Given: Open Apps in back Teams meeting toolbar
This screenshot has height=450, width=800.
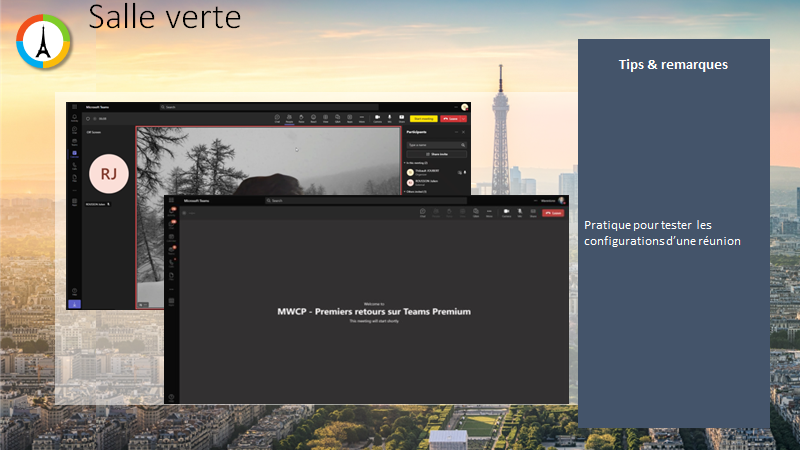Looking at the screenshot, I should click(x=349, y=118).
